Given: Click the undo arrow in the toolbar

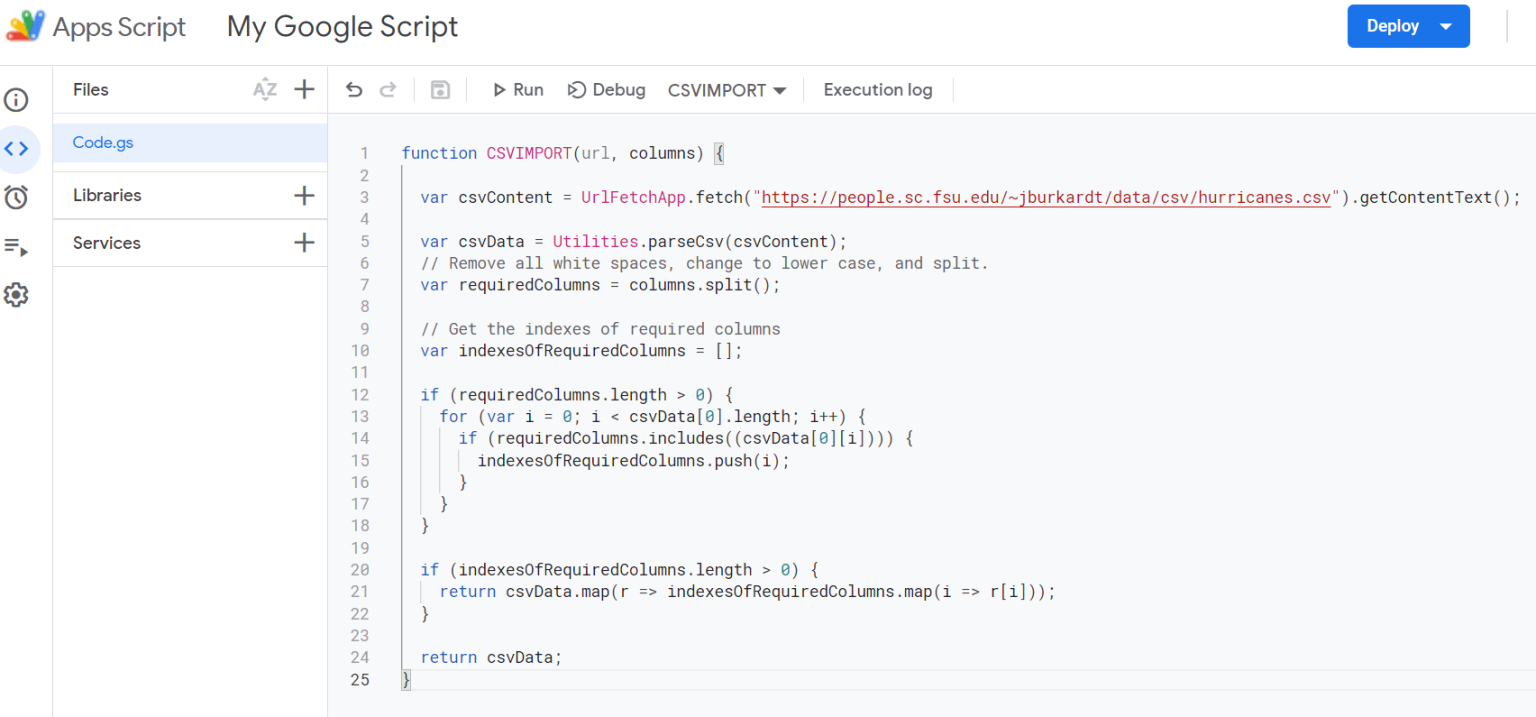Looking at the screenshot, I should pyautogui.click(x=355, y=89).
